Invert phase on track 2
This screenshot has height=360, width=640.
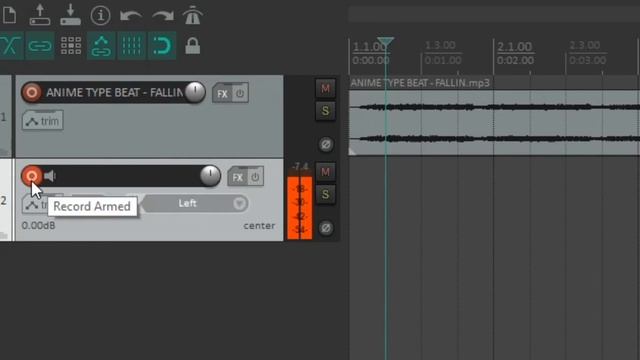(x=326, y=228)
